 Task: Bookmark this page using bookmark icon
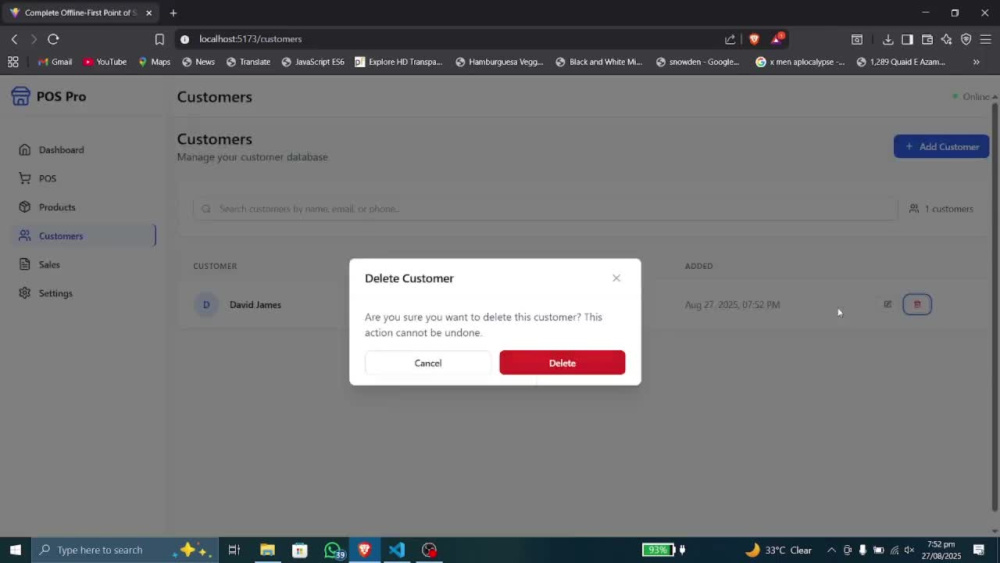(x=159, y=39)
